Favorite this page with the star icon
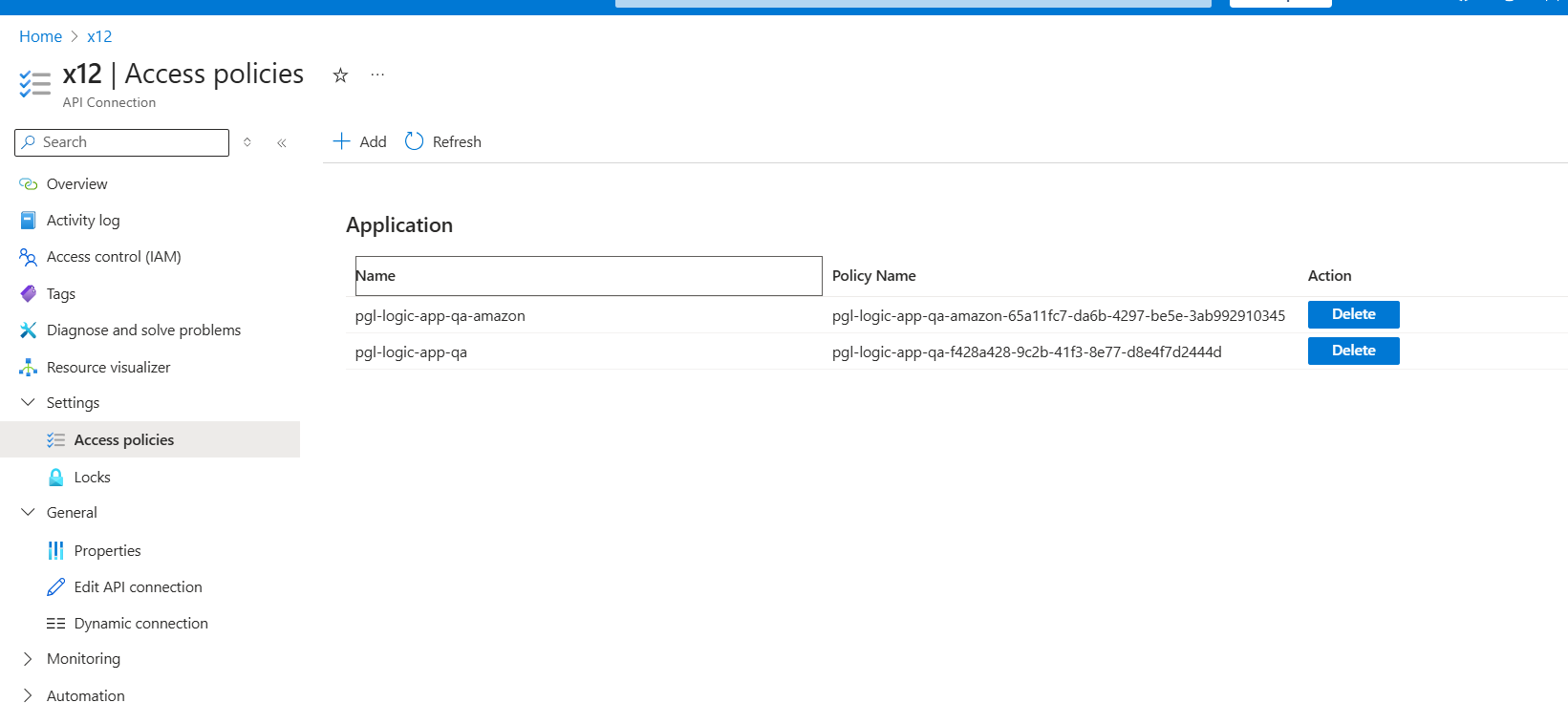This screenshot has height=724, width=1568. (x=340, y=75)
